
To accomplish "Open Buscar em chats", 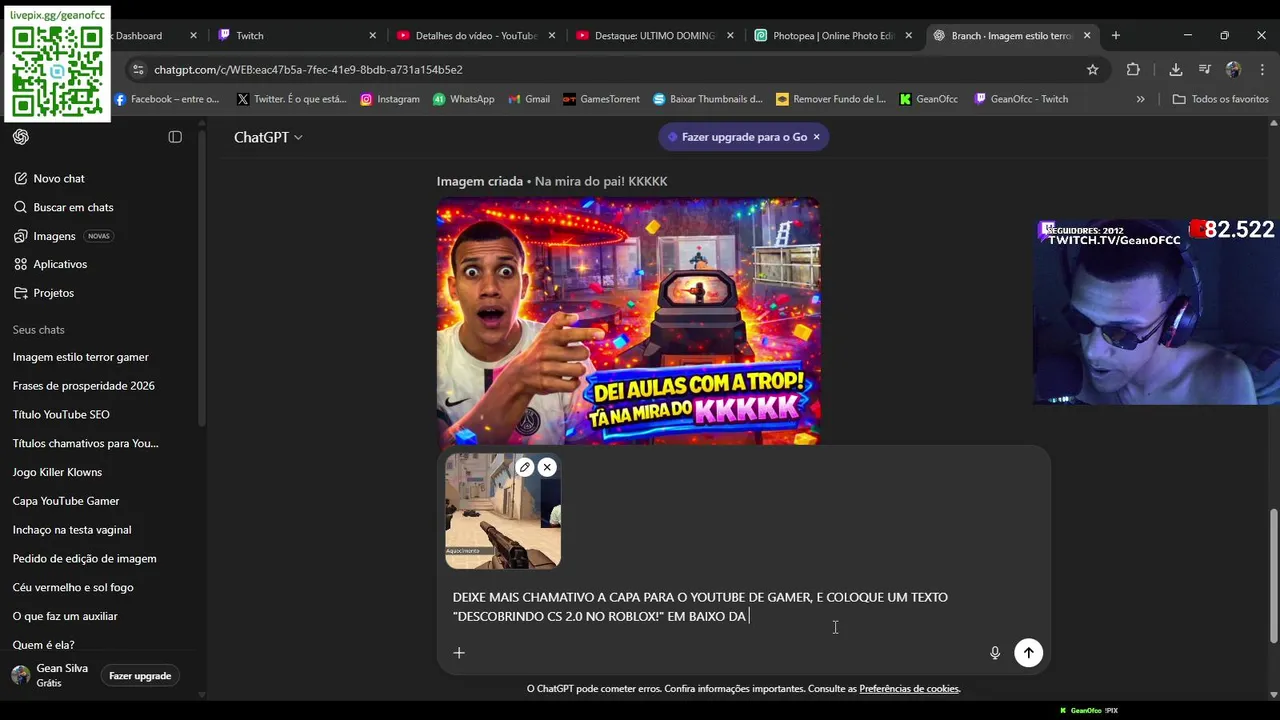I will [73, 207].
